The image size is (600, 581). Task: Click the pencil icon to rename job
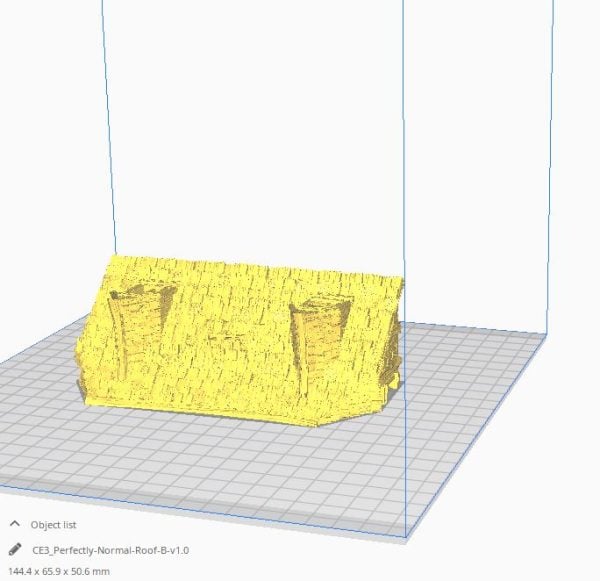(15, 549)
